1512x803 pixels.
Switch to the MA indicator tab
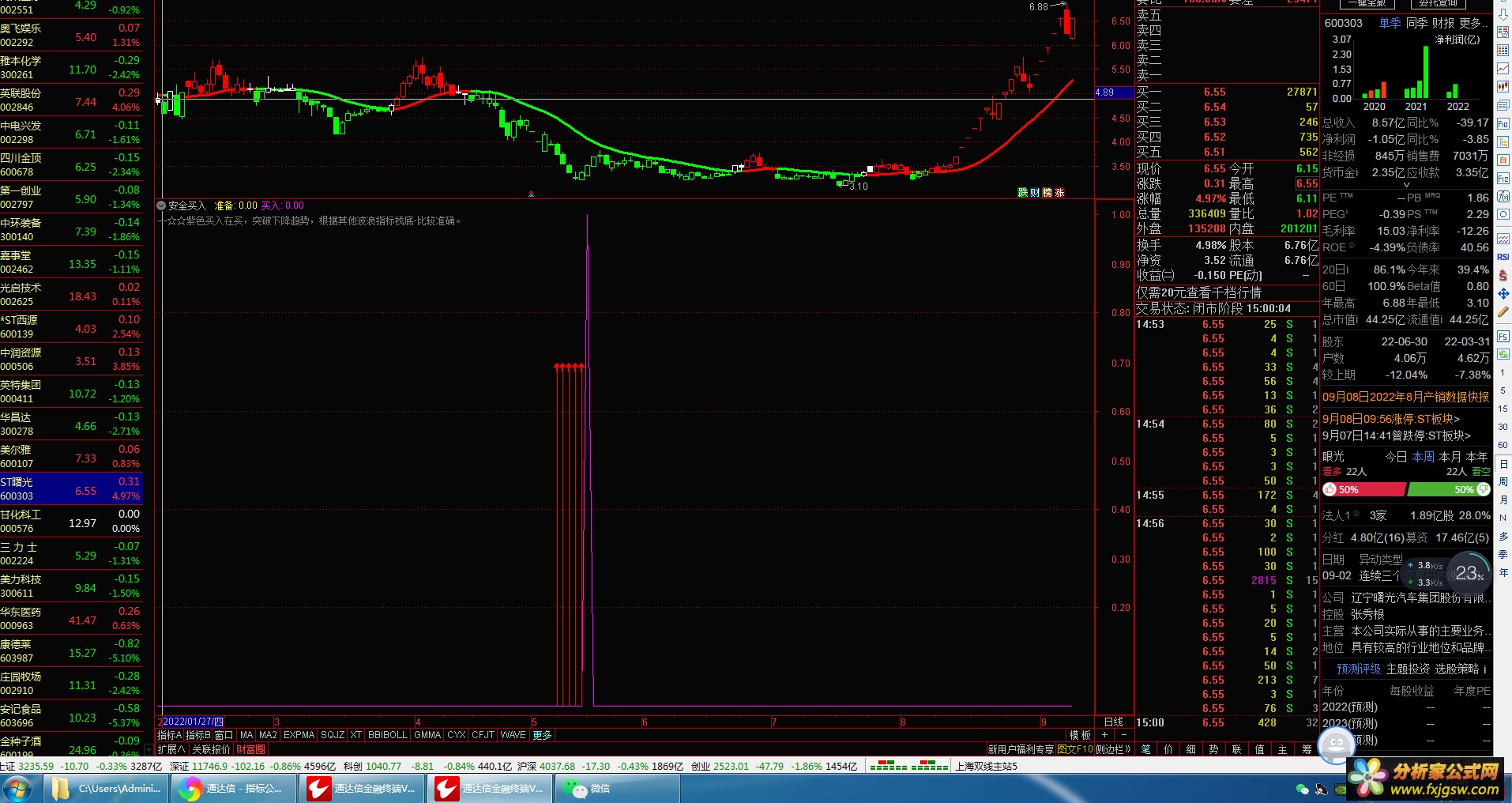246,735
